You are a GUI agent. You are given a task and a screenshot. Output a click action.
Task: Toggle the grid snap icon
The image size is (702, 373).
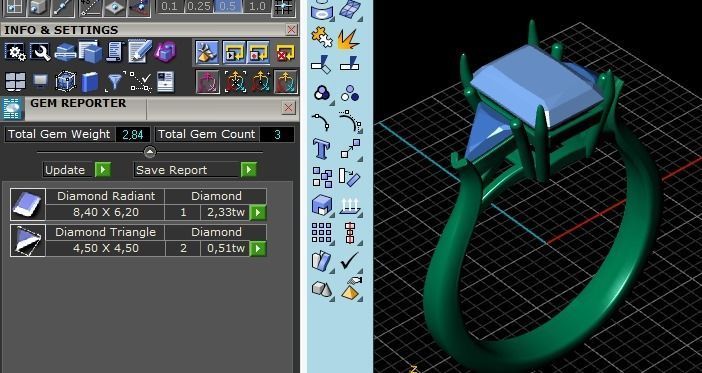[x=283, y=8]
